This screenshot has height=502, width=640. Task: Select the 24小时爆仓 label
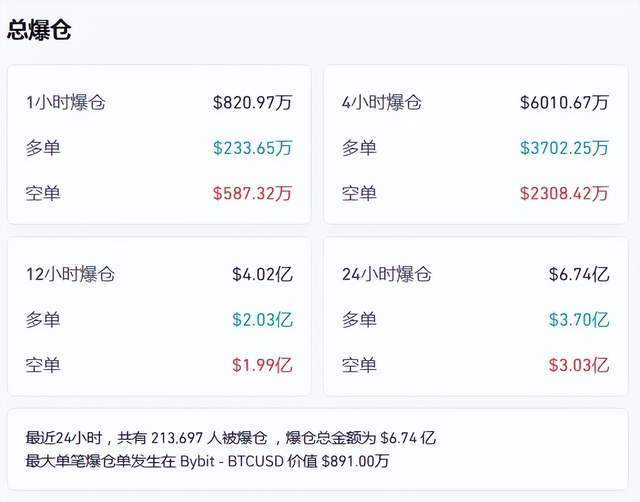click(x=386, y=274)
